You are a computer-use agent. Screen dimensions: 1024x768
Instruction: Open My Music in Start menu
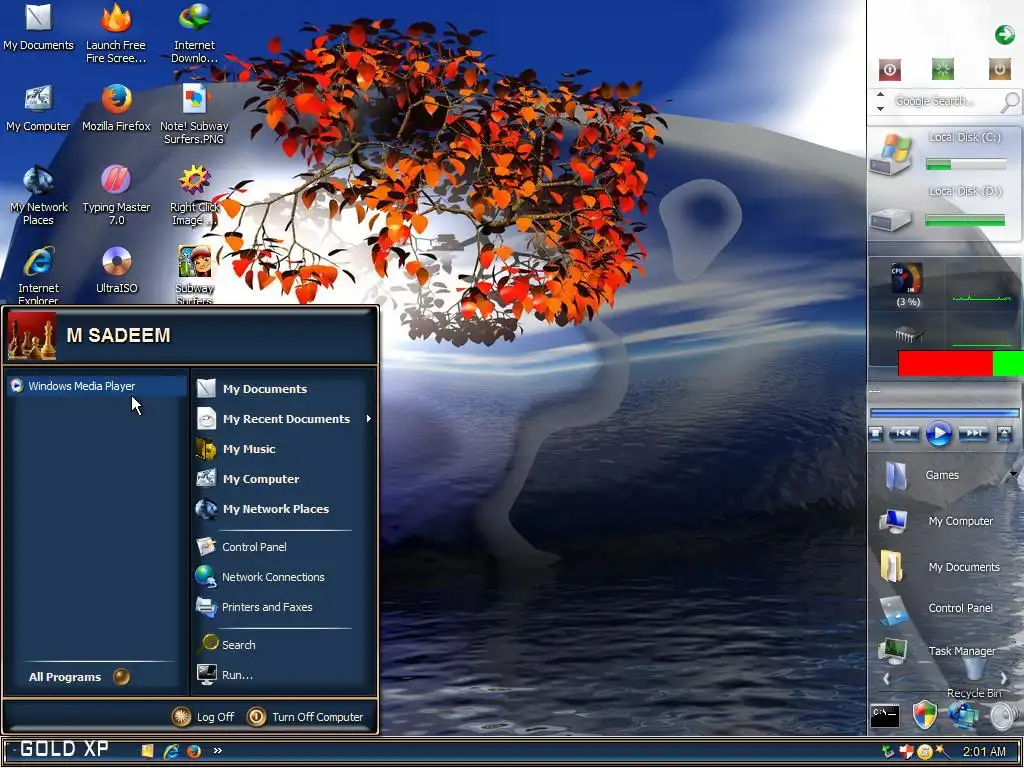pyautogui.click(x=285, y=449)
